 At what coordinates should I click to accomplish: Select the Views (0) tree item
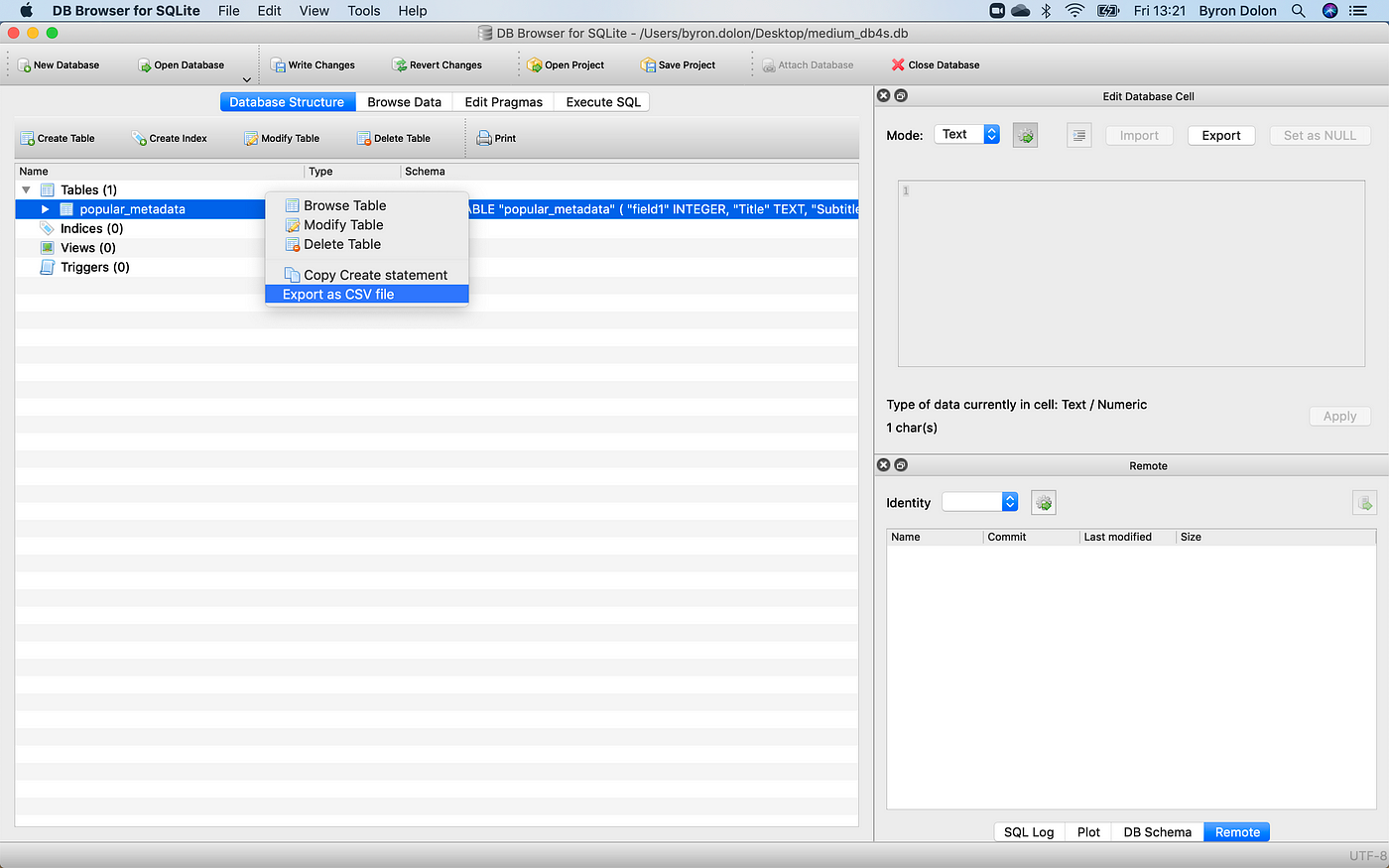pyautogui.click(x=88, y=248)
